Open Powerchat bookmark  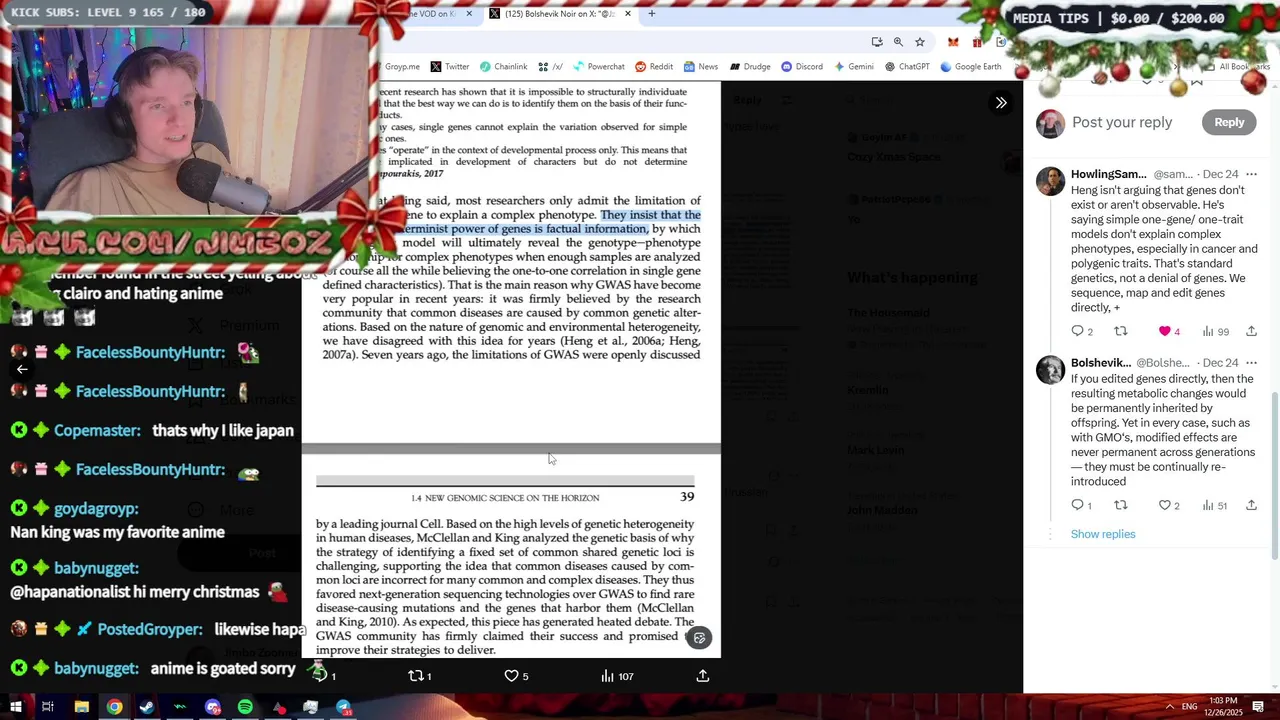pyautogui.click(x=598, y=67)
